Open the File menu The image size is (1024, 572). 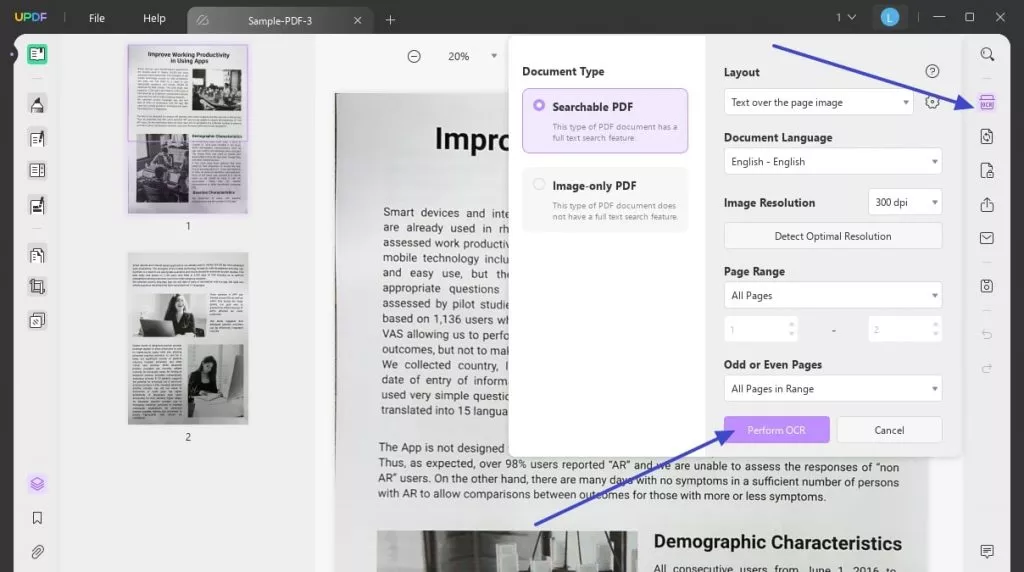(x=97, y=18)
